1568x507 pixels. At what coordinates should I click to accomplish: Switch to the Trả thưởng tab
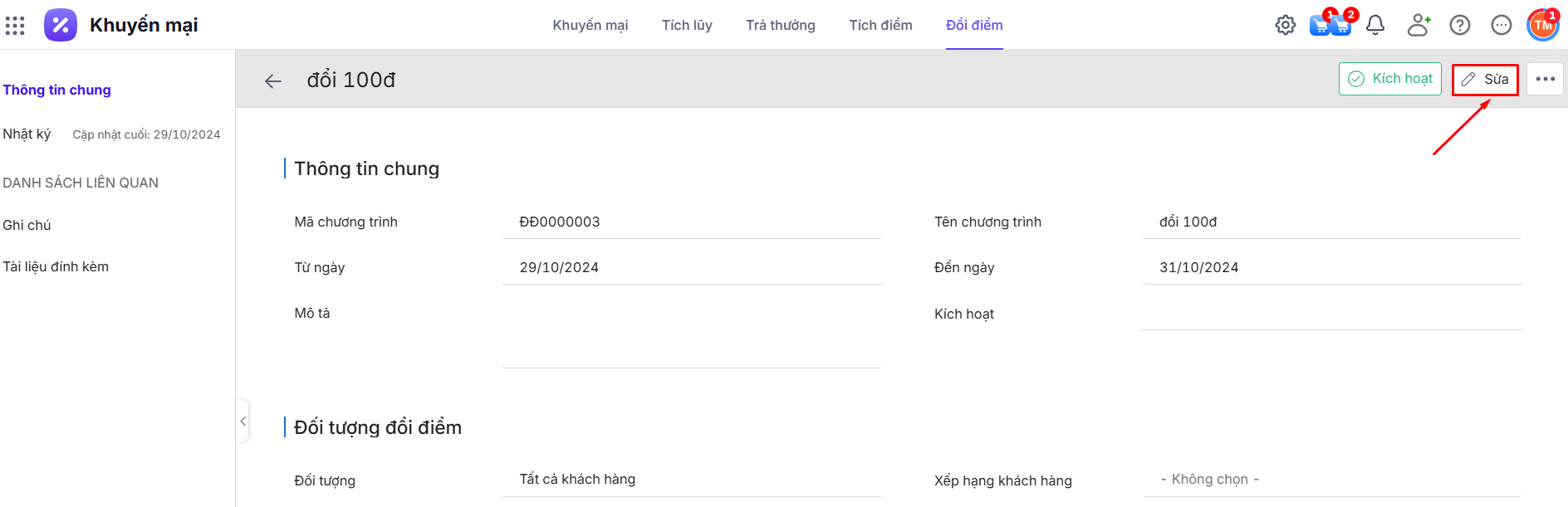click(x=780, y=25)
